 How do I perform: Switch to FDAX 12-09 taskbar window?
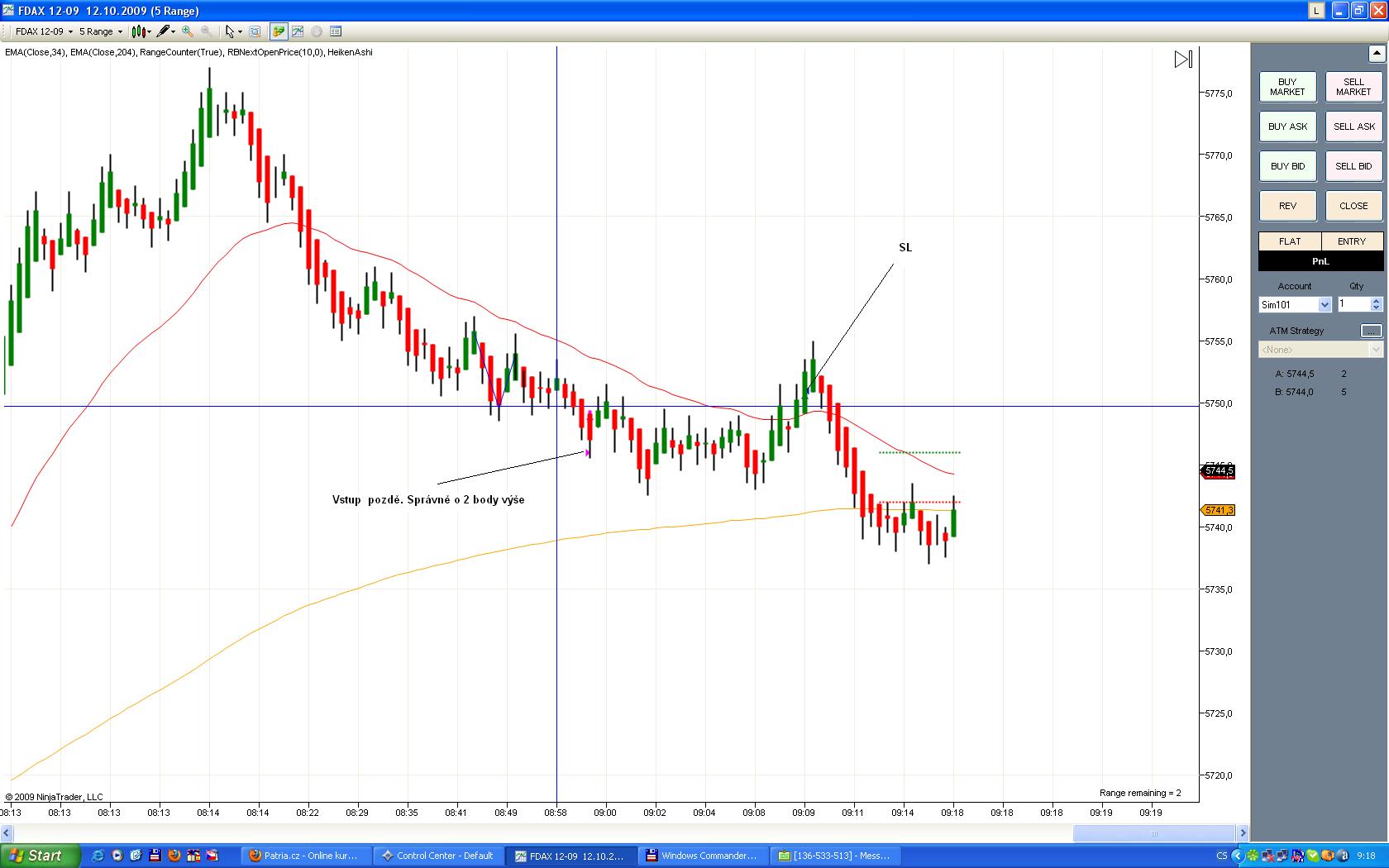pos(571,856)
